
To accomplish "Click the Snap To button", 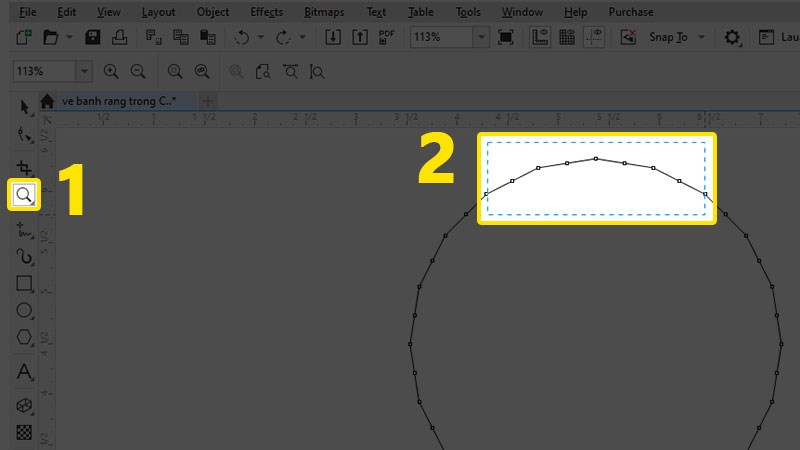I will (668, 37).
